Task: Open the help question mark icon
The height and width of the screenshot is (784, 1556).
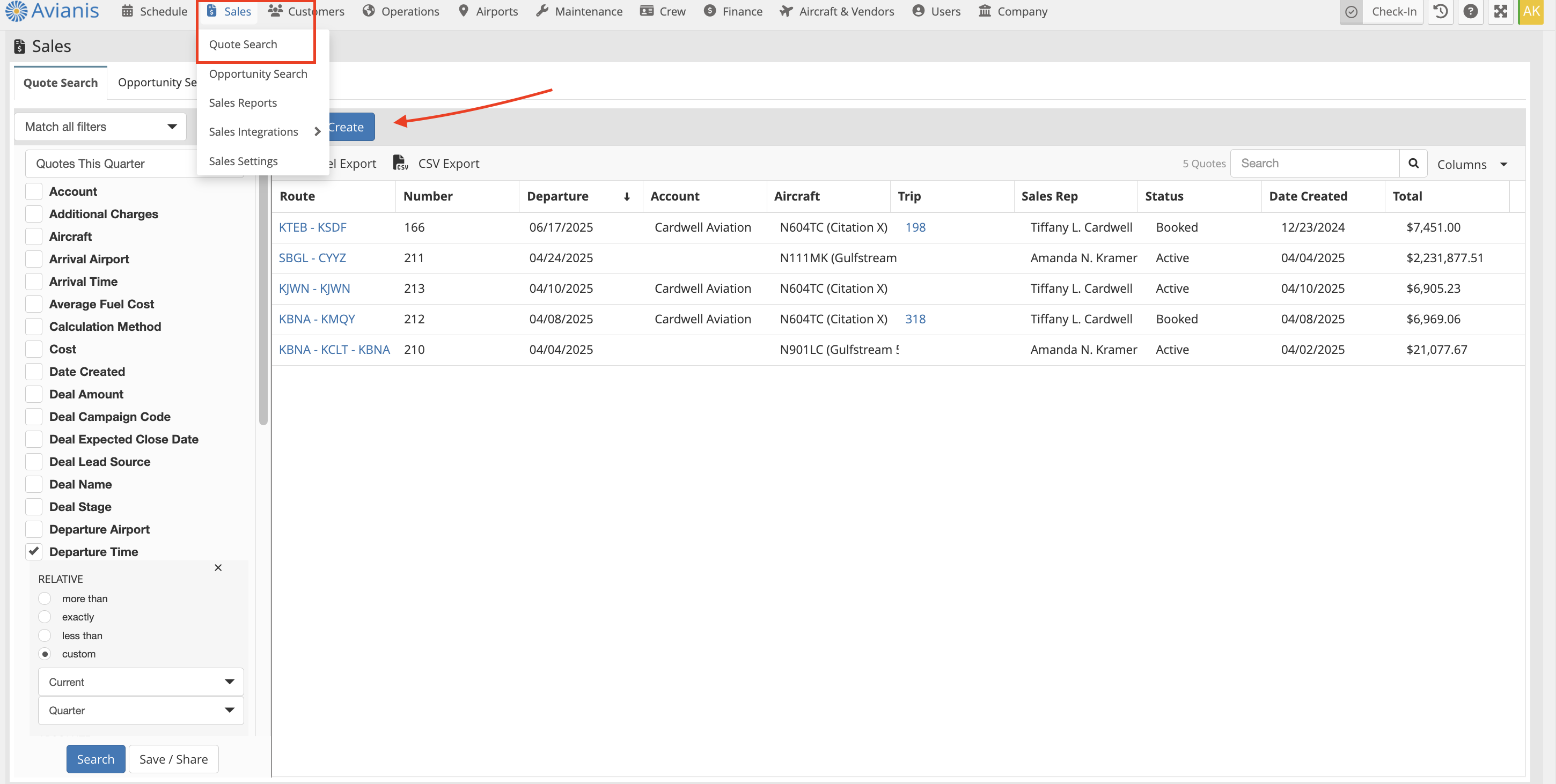Action: [1471, 11]
